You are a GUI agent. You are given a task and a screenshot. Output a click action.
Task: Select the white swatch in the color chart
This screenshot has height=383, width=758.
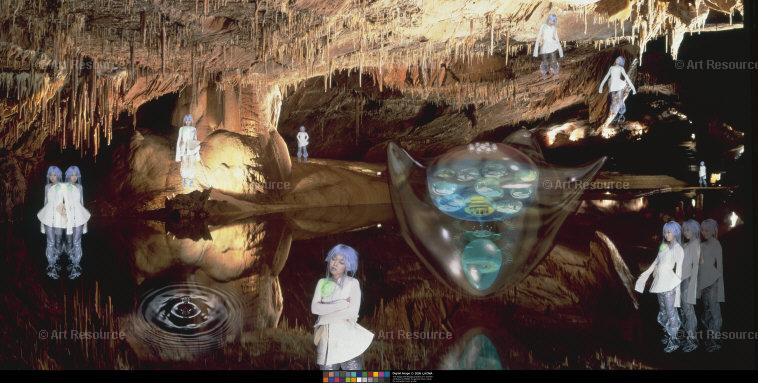tap(359, 380)
